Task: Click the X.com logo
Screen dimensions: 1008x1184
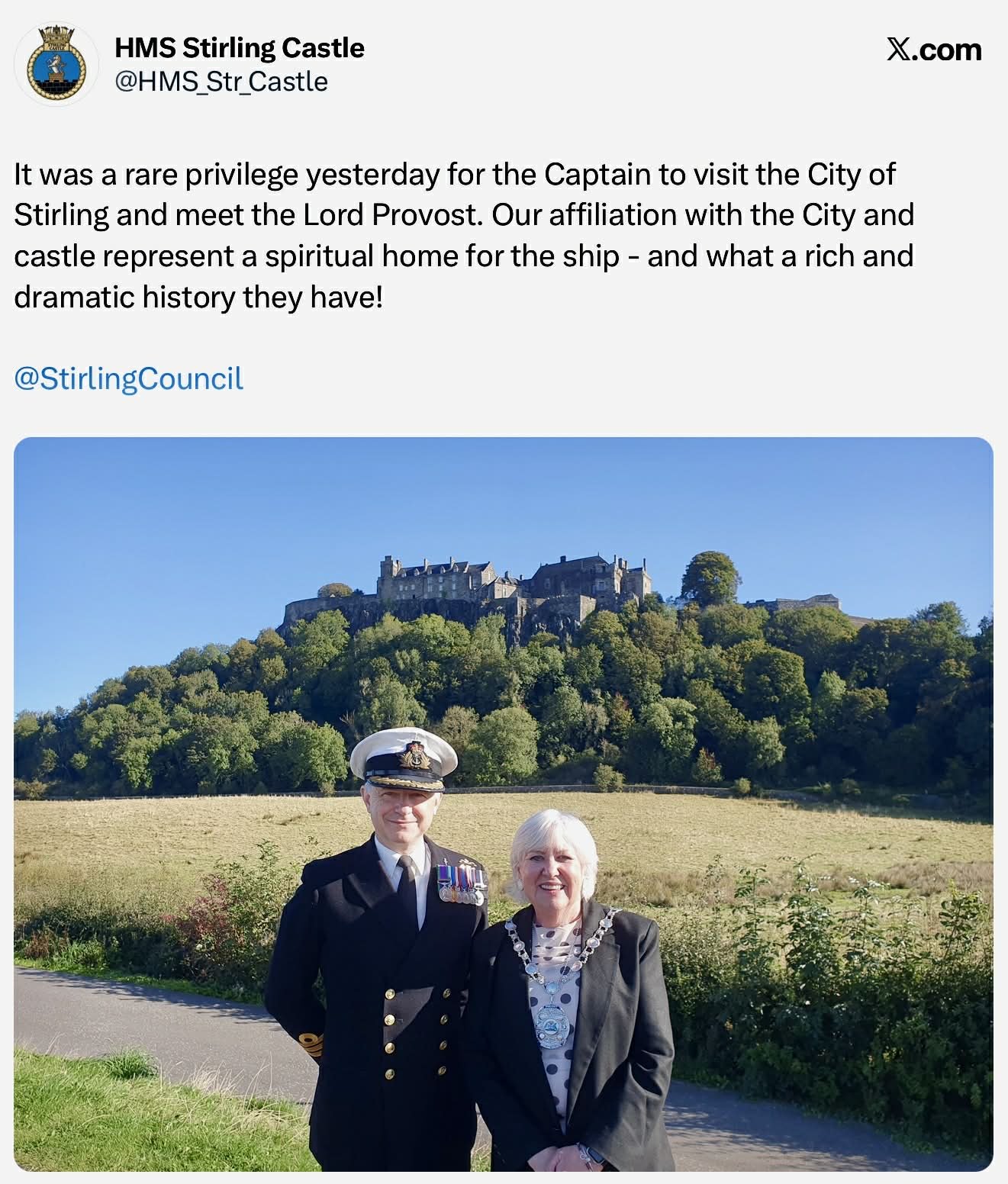Action: (x=933, y=50)
